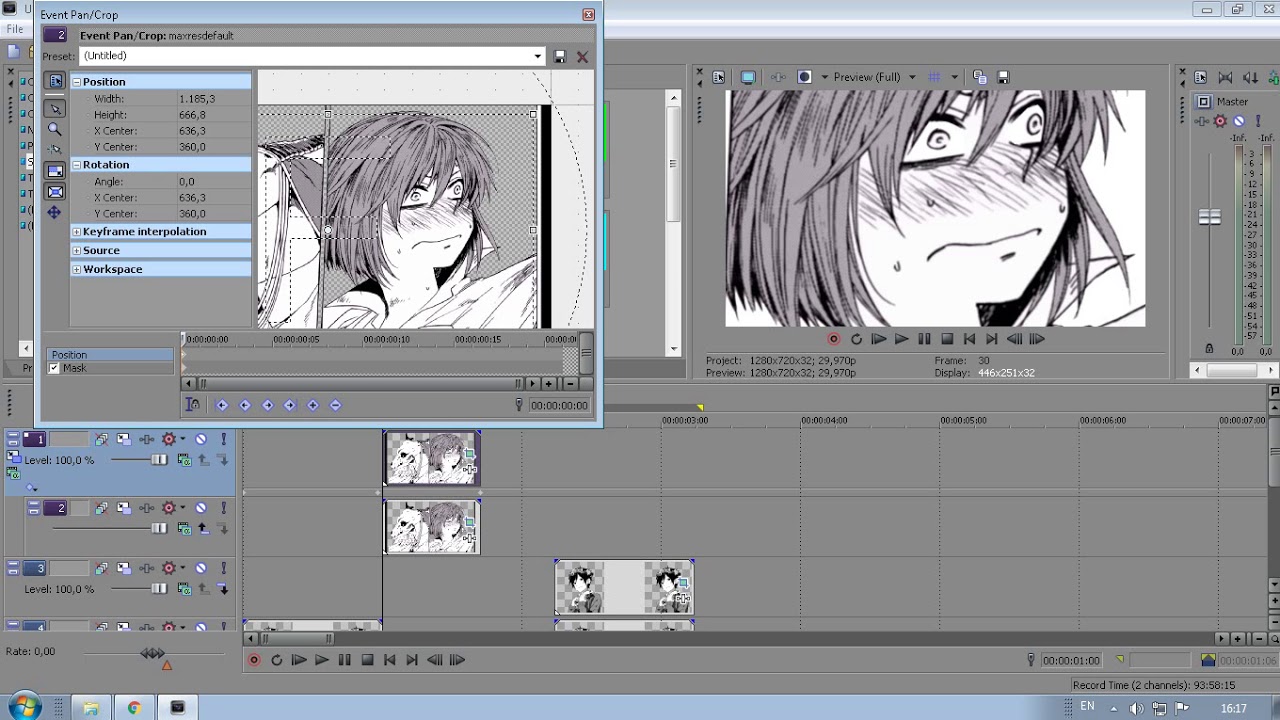Bypass motion blur on track 1
The width and height of the screenshot is (1280, 720).
[101, 439]
